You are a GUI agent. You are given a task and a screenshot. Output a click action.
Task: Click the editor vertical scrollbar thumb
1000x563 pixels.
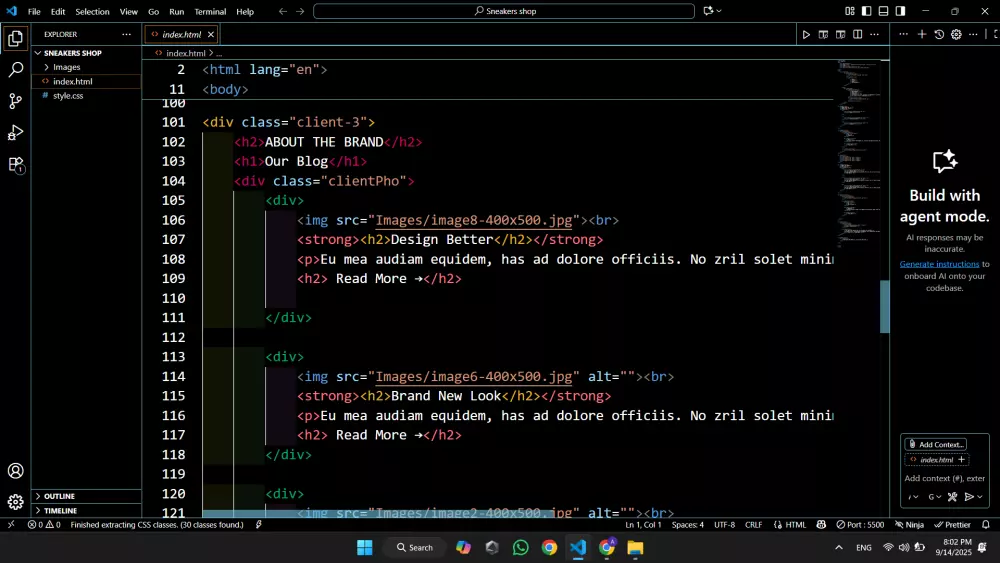click(884, 306)
